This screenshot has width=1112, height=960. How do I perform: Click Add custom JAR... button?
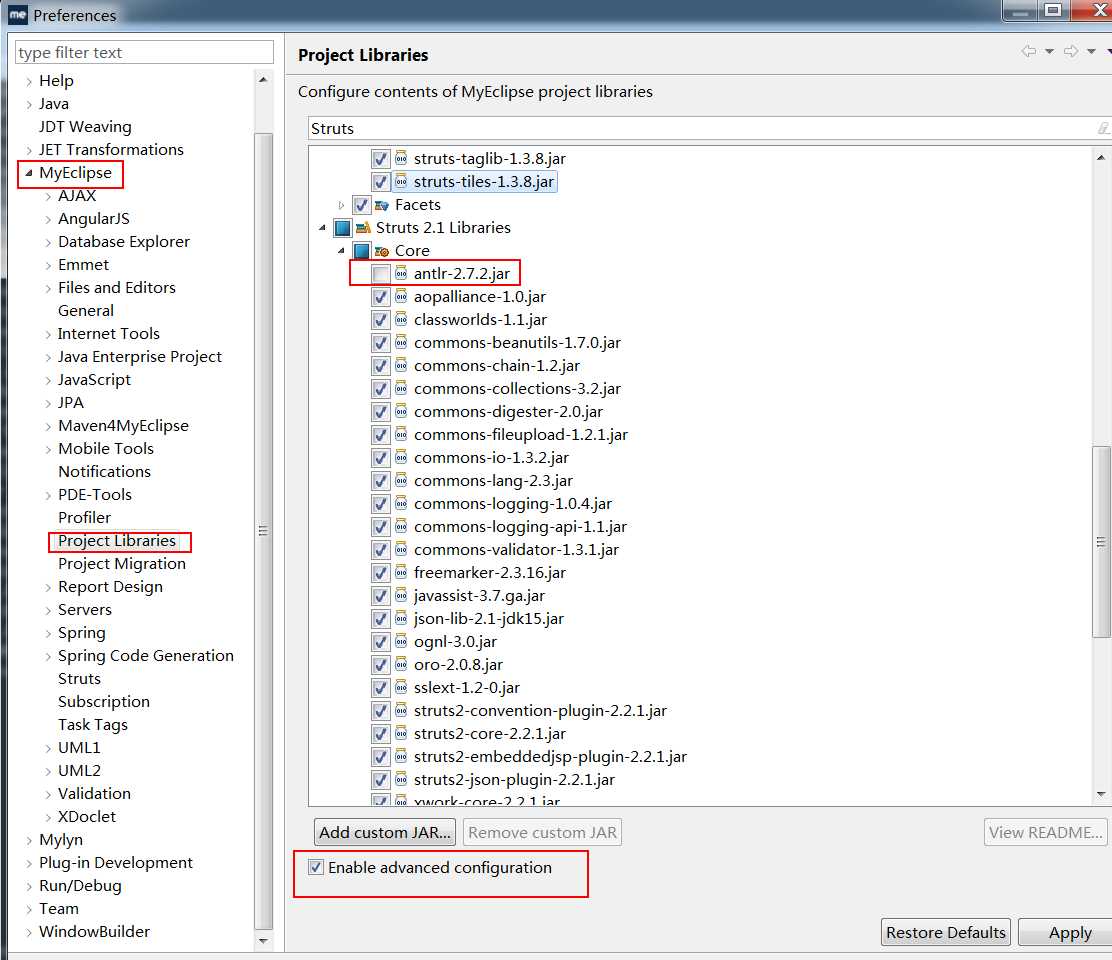click(x=385, y=832)
